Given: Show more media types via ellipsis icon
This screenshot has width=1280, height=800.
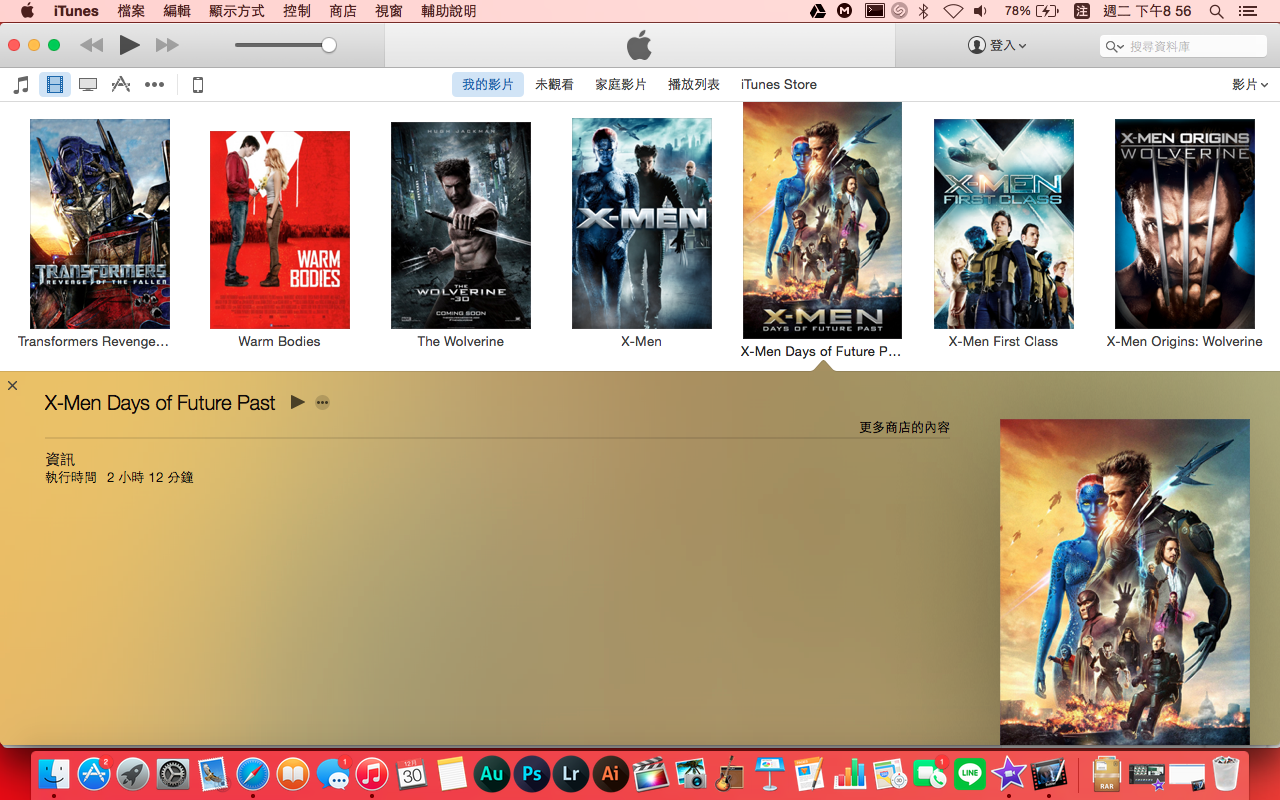Looking at the screenshot, I should (x=154, y=85).
